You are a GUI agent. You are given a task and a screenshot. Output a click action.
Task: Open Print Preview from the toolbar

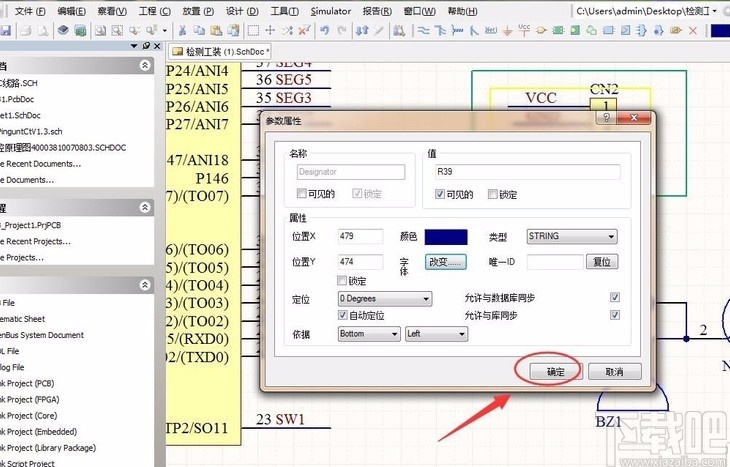click(43, 31)
